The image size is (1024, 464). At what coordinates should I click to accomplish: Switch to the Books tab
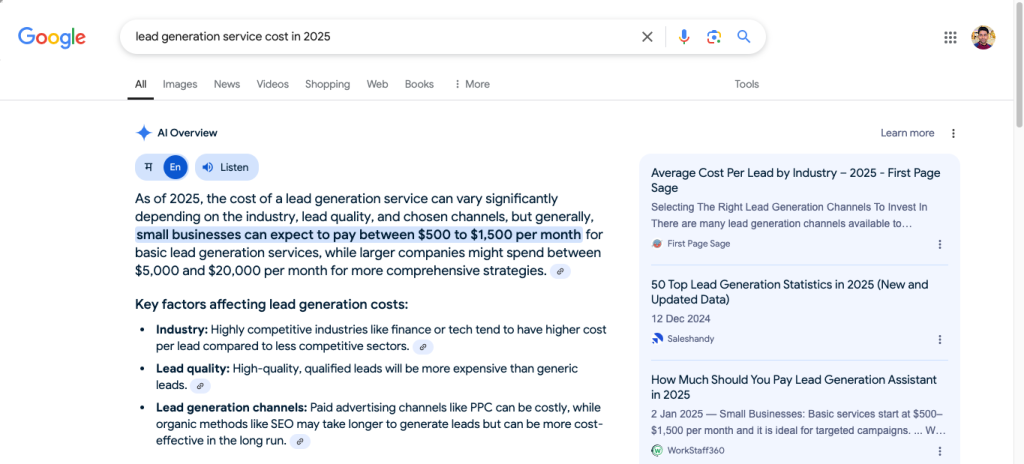(419, 84)
